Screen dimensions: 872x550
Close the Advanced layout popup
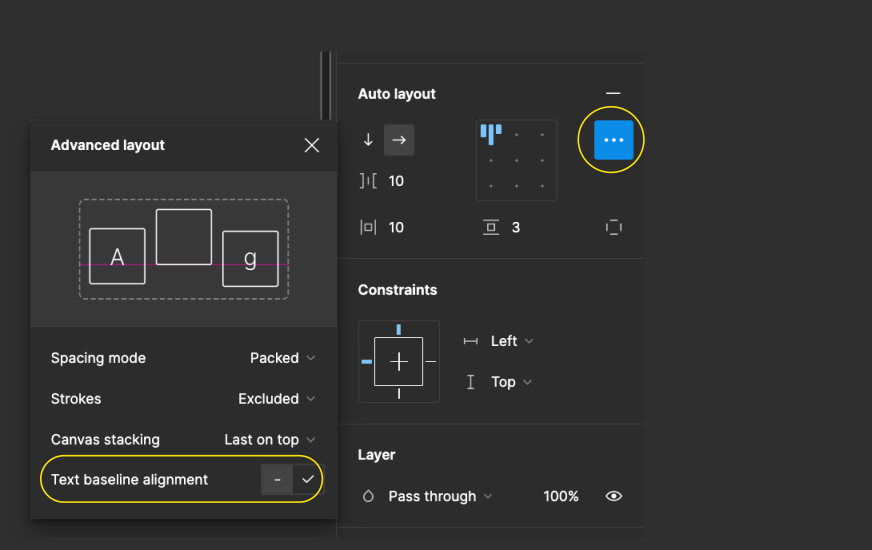pos(312,145)
